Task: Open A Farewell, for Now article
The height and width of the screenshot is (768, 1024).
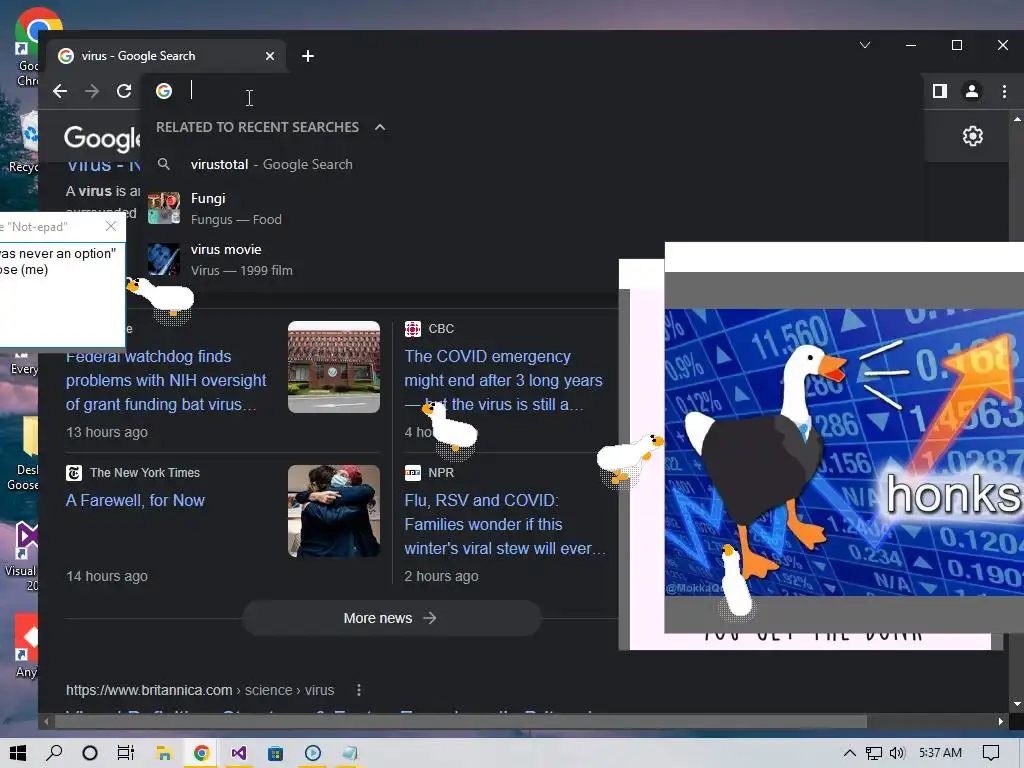Action: click(135, 501)
